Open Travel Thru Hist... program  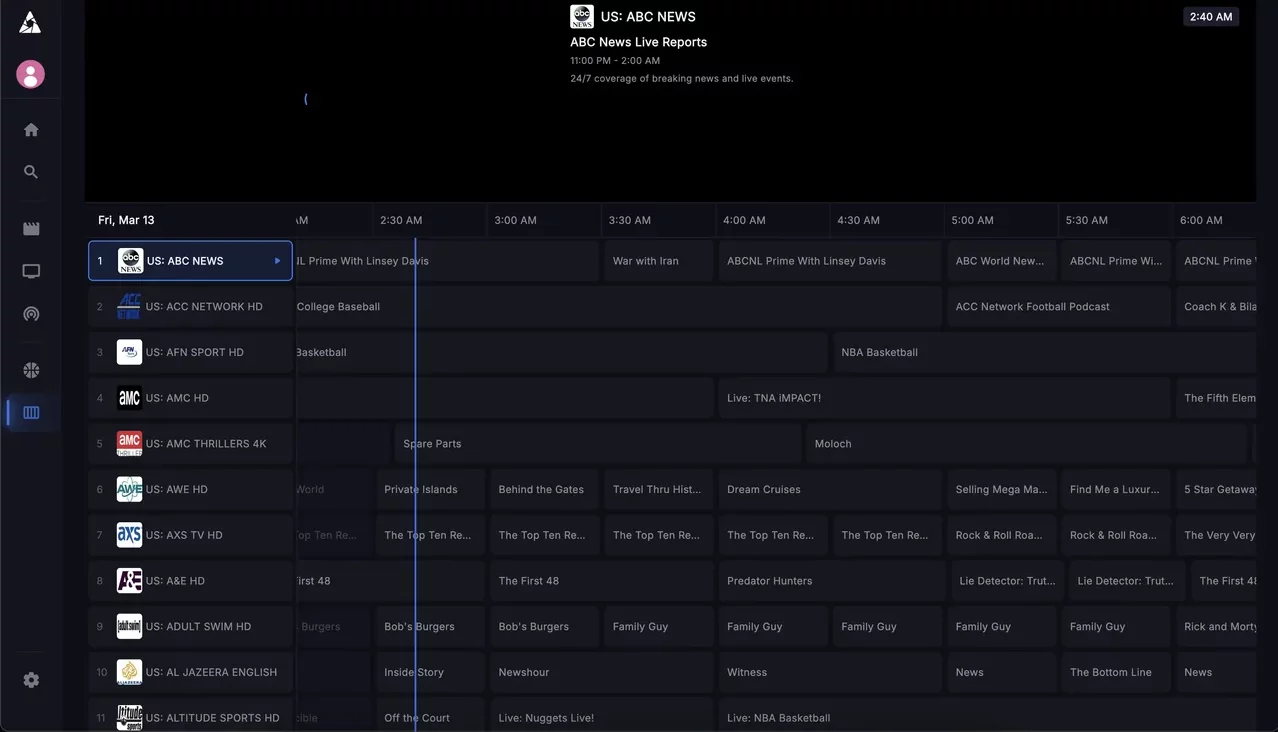(659, 489)
